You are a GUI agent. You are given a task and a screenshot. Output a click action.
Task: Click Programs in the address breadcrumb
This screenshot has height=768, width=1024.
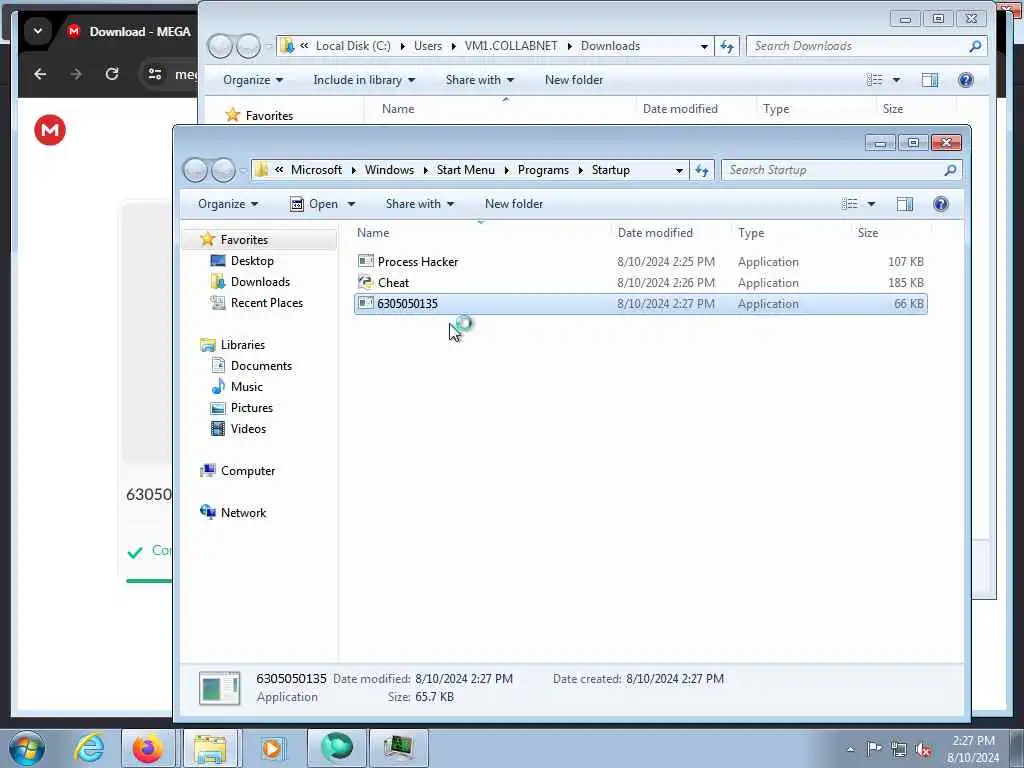click(543, 170)
